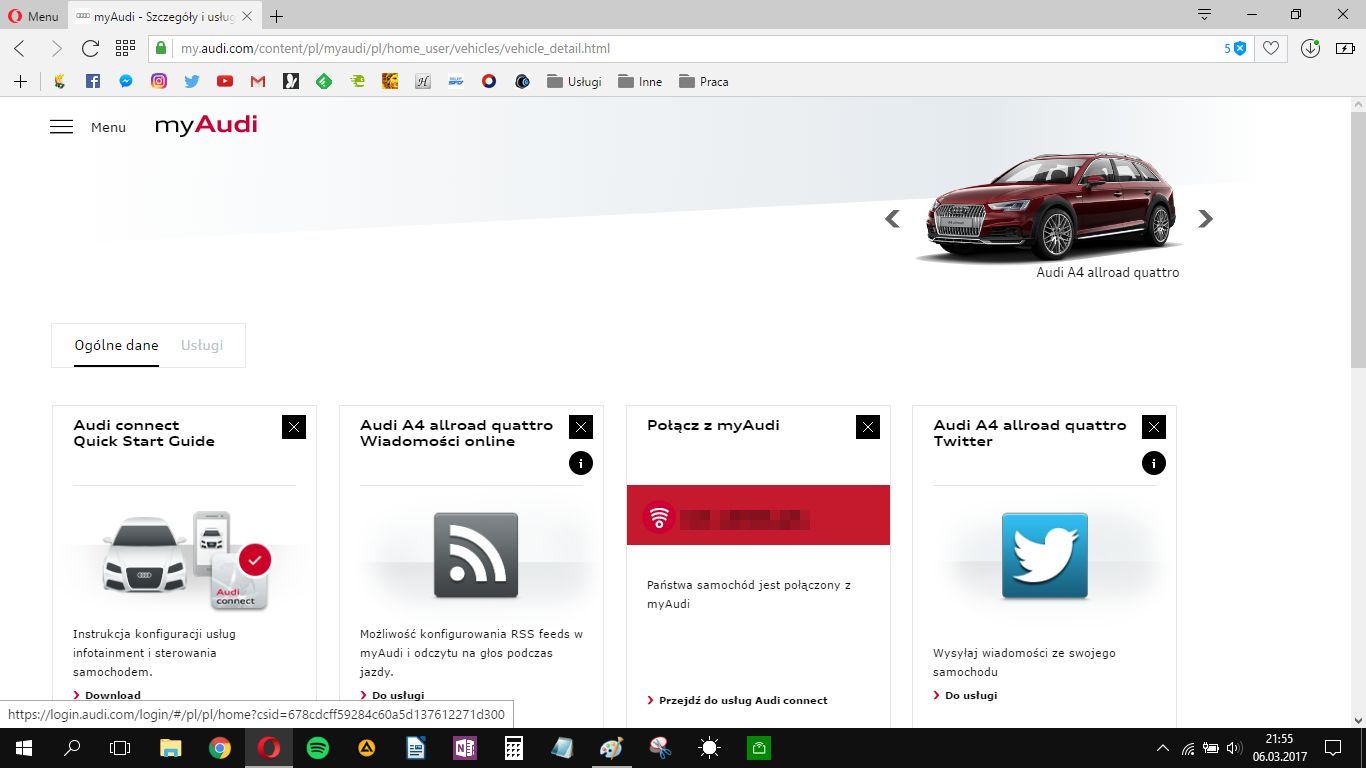The image size is (1366, 768).
Task: Open info icon on Twitter card
Action: [1154, 463]
